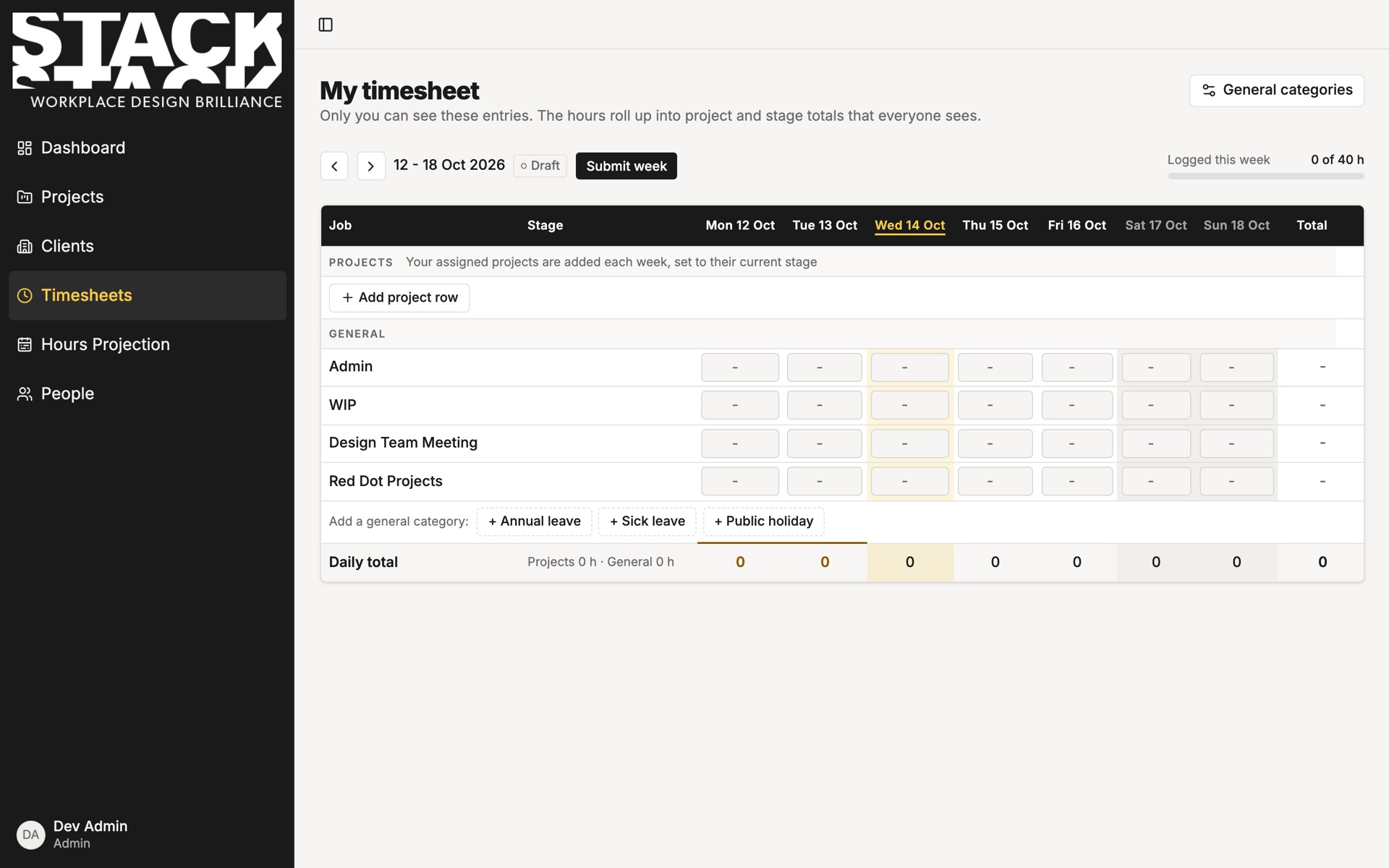Screen dimensions: 1389x868
Task: Click the People icon in sidebar
Action: (x=25, y=393)
